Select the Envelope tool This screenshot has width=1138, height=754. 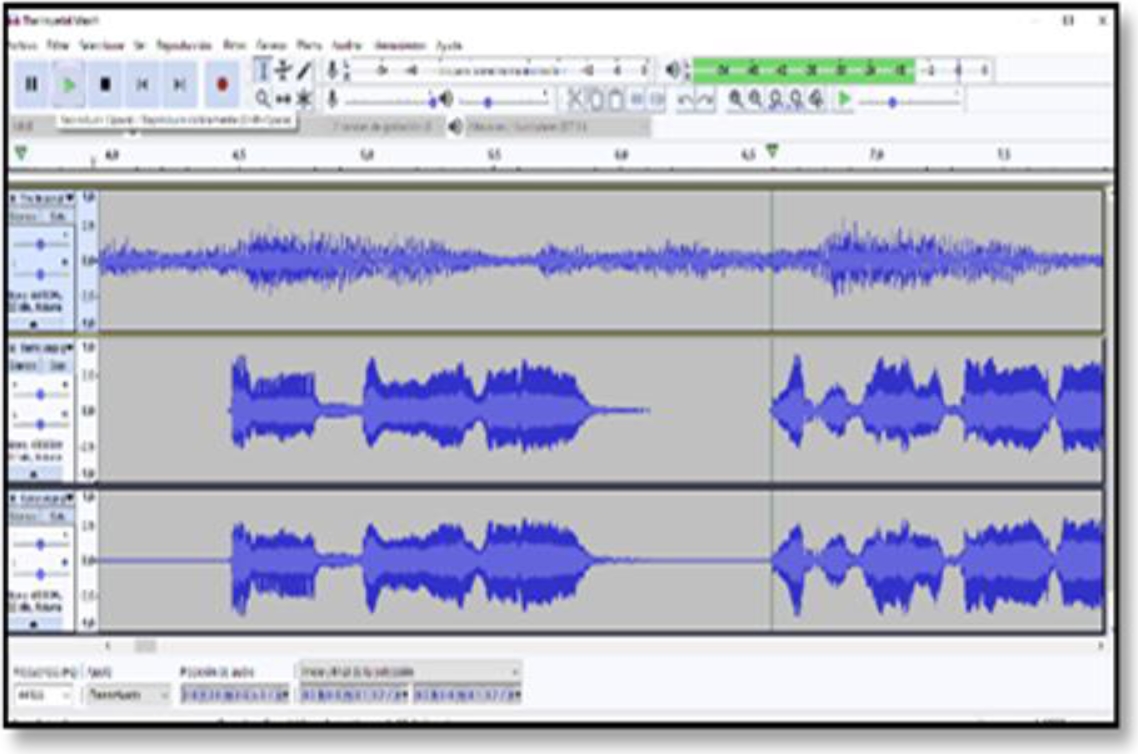click(x=283, y=70)
